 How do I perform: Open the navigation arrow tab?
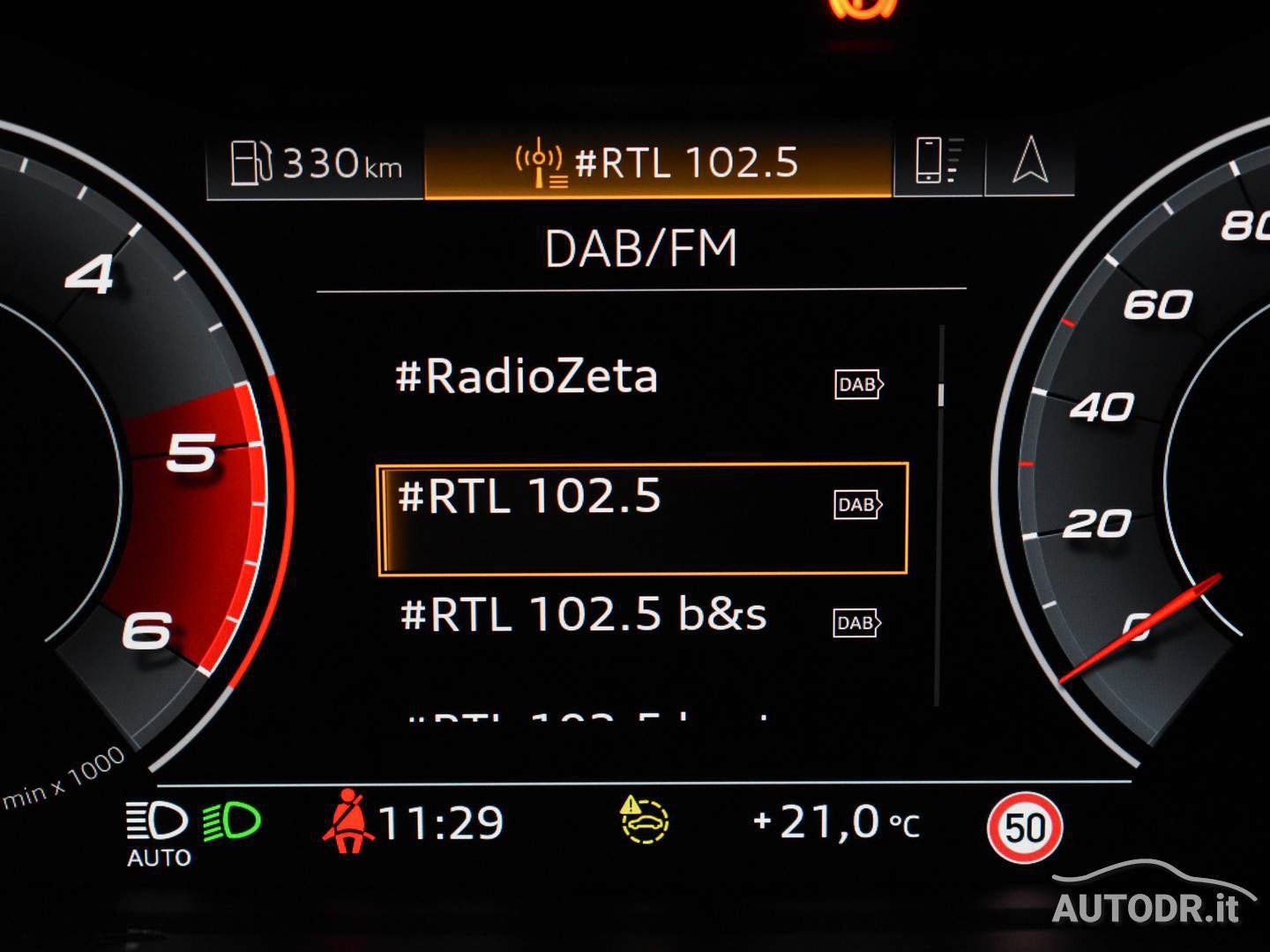(x=1029, y=162)
